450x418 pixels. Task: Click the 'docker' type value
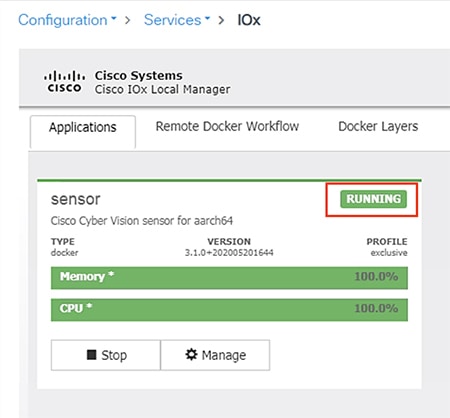coord(64,253)
